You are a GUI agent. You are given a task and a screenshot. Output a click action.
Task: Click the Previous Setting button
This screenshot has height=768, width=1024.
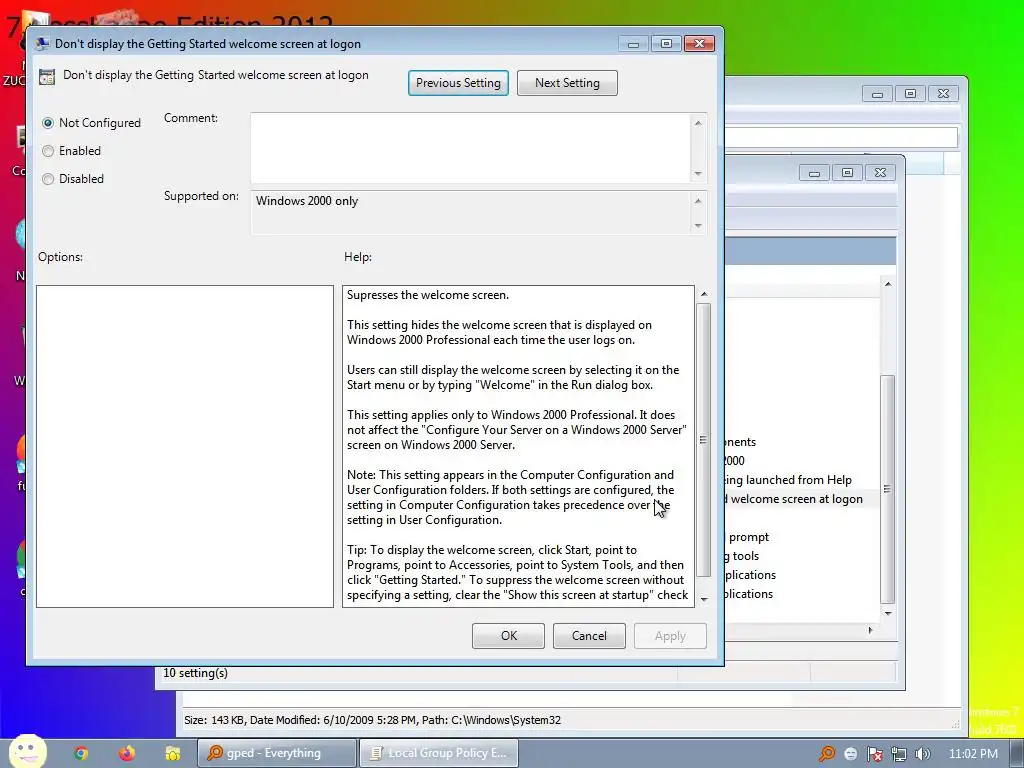(458, 83)
